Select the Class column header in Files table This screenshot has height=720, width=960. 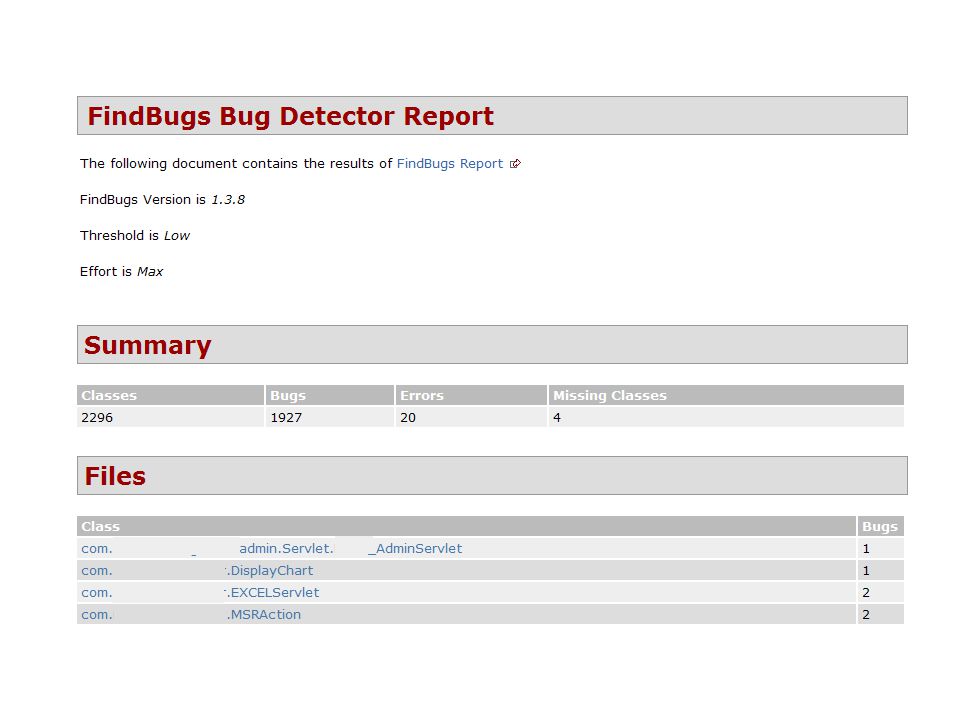[466, 527]
